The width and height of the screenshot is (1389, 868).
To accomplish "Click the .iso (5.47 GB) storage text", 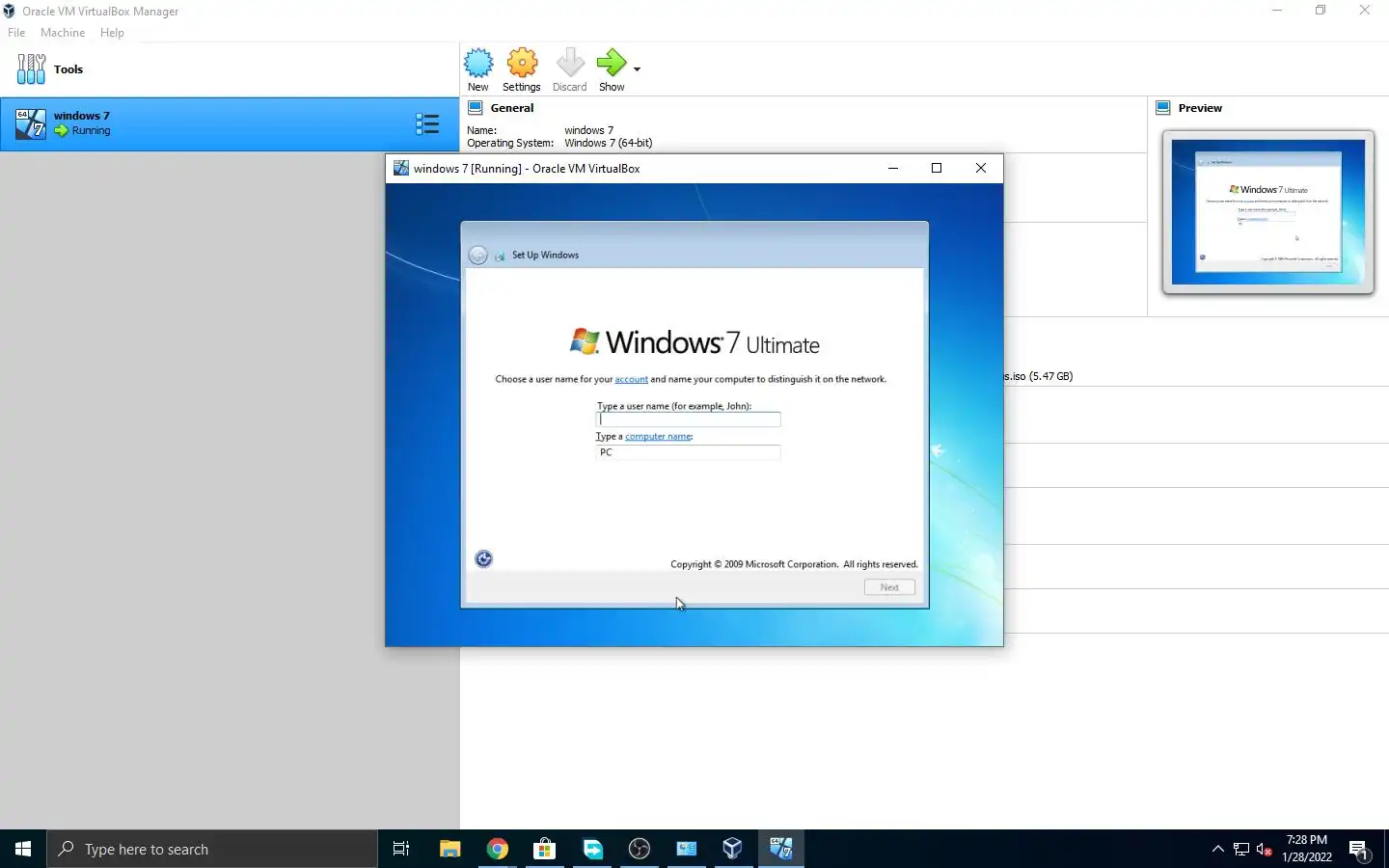I will coord(1039,376).
